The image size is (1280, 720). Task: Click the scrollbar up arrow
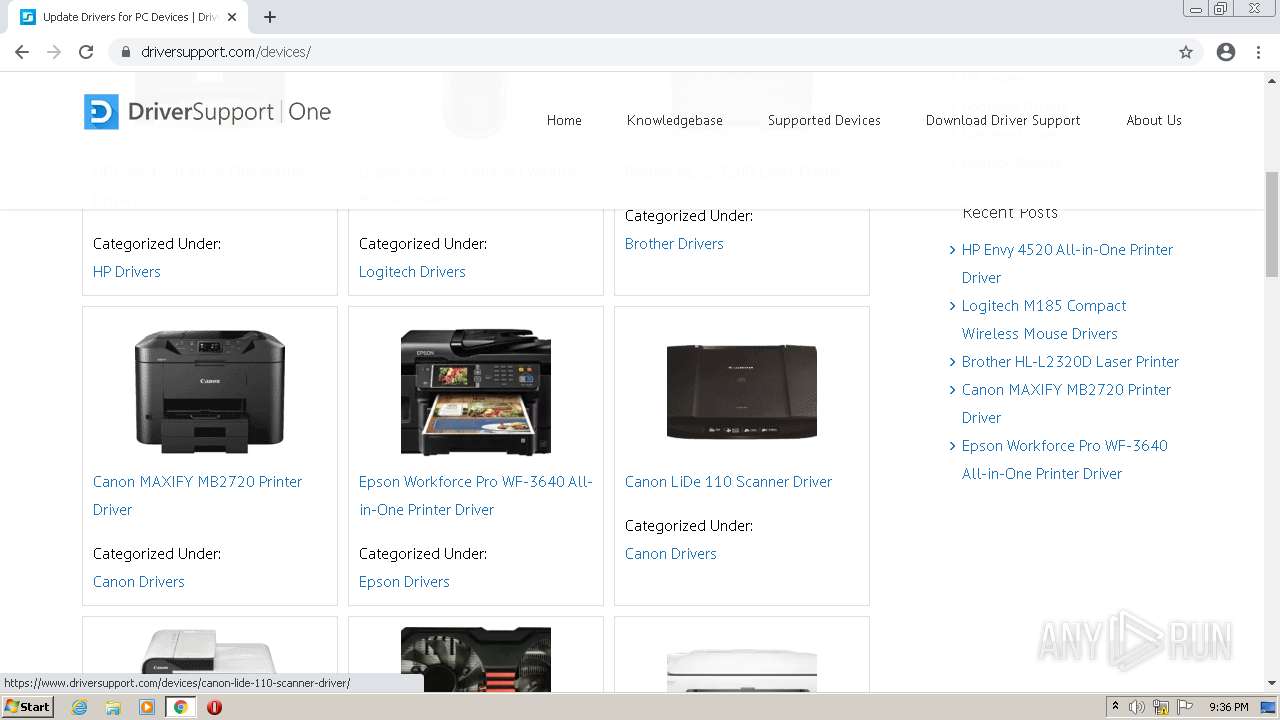[1272, 80]
